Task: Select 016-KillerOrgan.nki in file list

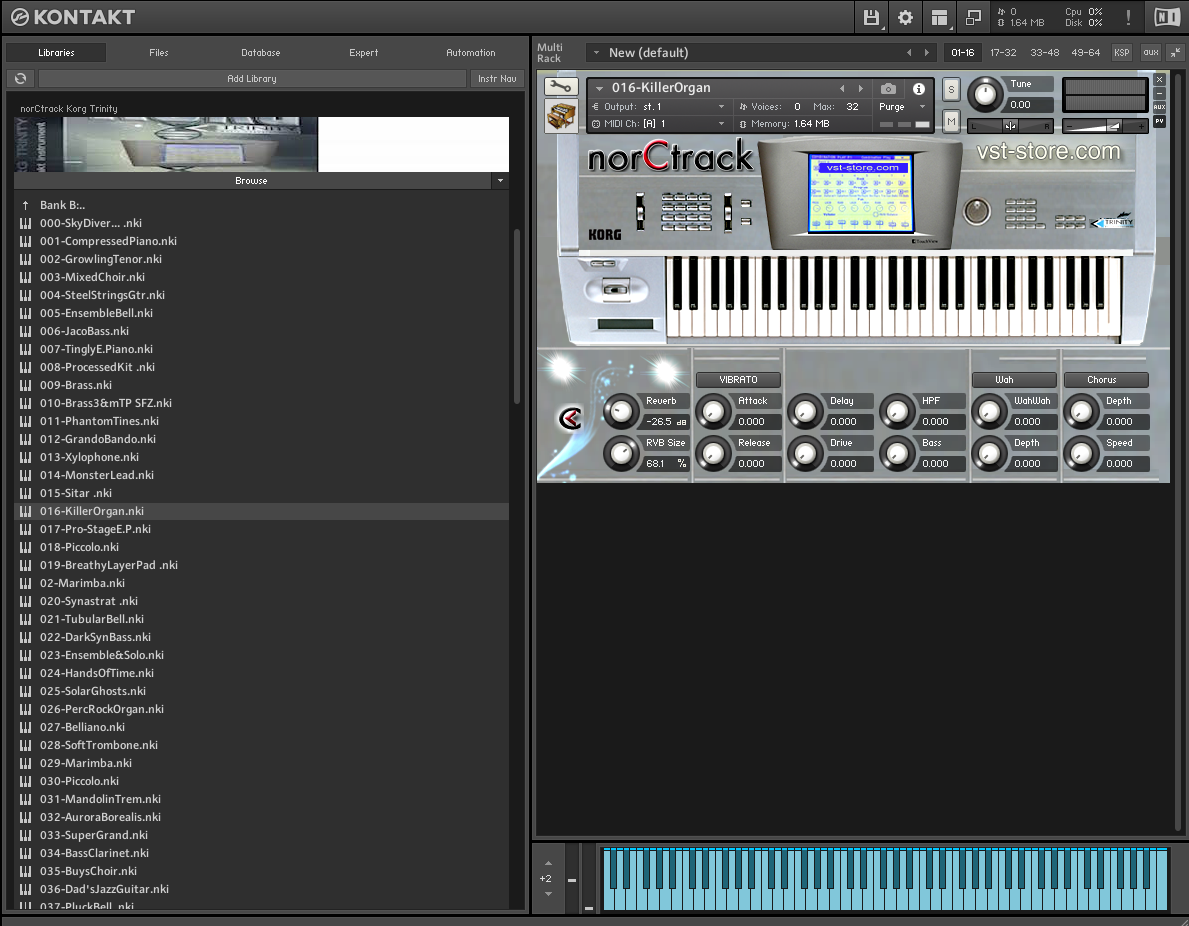Action: [261, 511]
